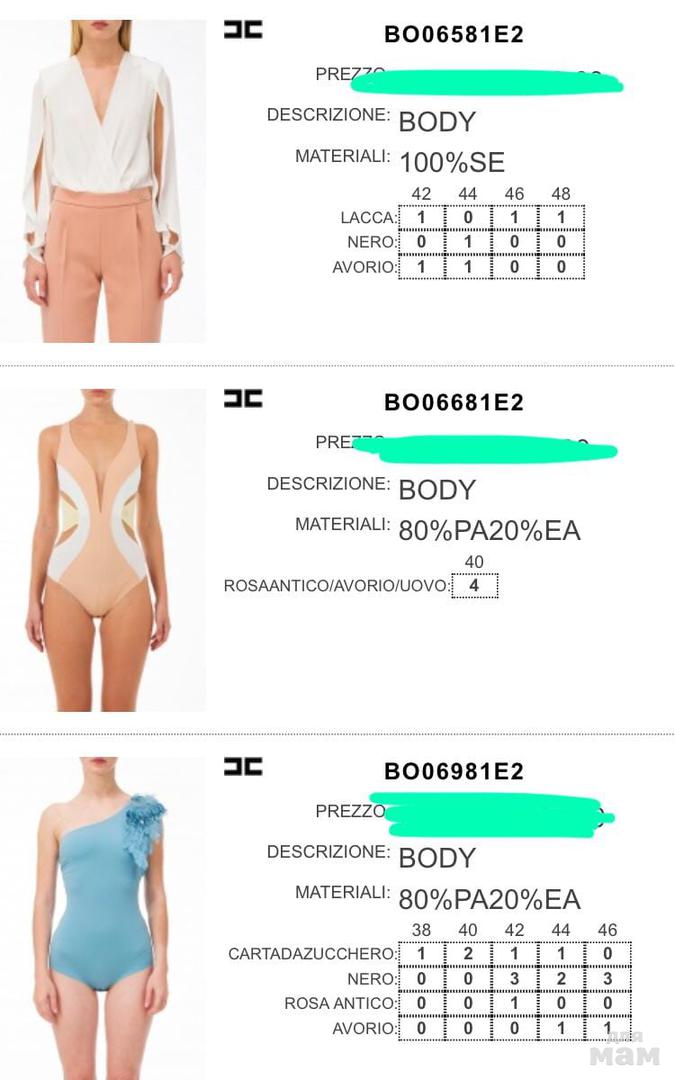Viewport: 675px width, 1080px height.
Task: Click the AVORIO size 48 cell in first table
Action: click(x=561, y=267)
